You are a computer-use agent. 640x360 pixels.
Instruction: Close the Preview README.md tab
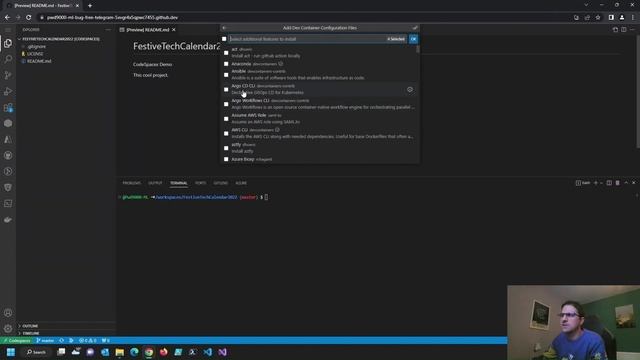[173, 30]
